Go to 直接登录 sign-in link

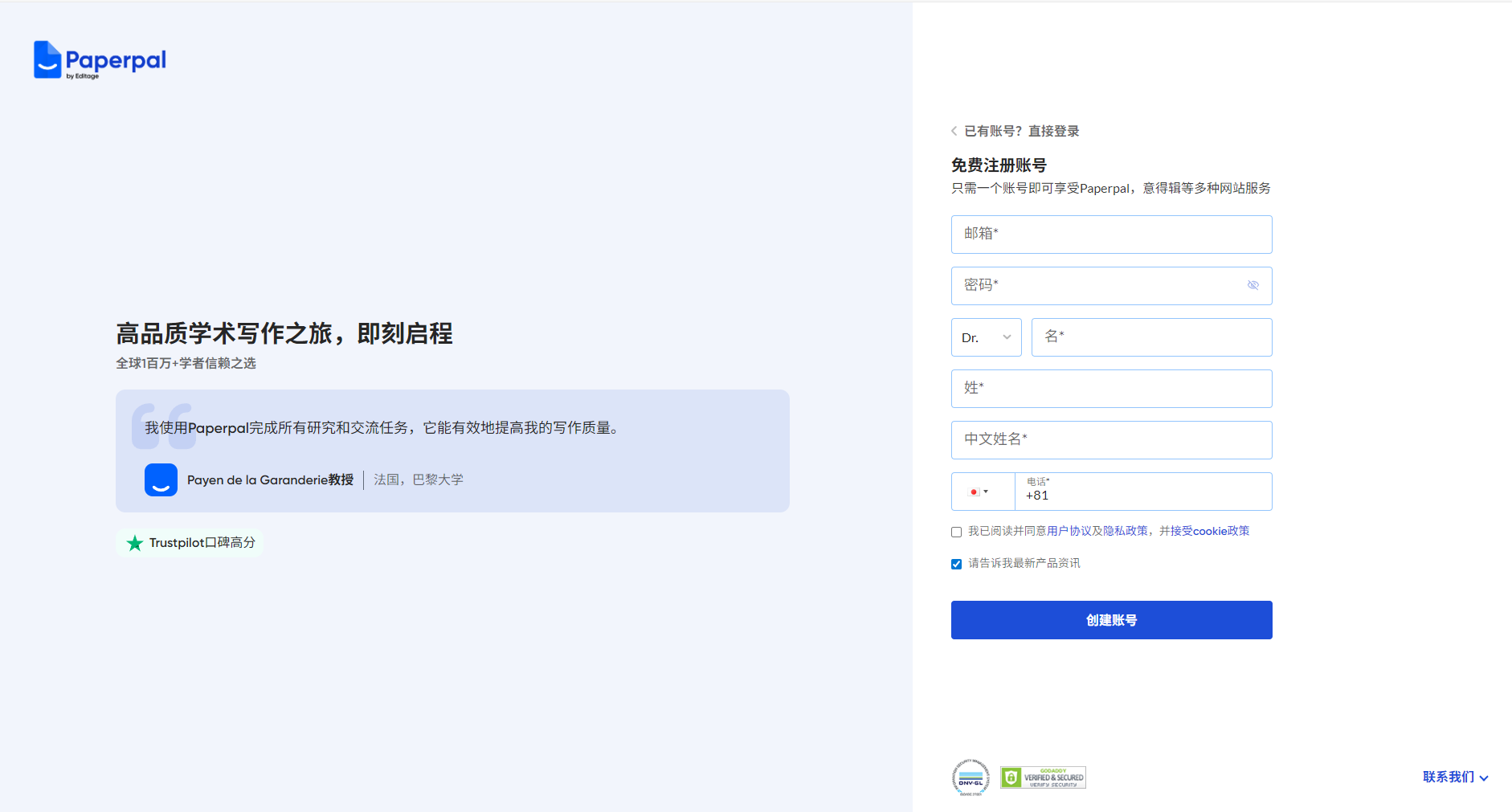pyautogui.click(x=1053, y=131)
